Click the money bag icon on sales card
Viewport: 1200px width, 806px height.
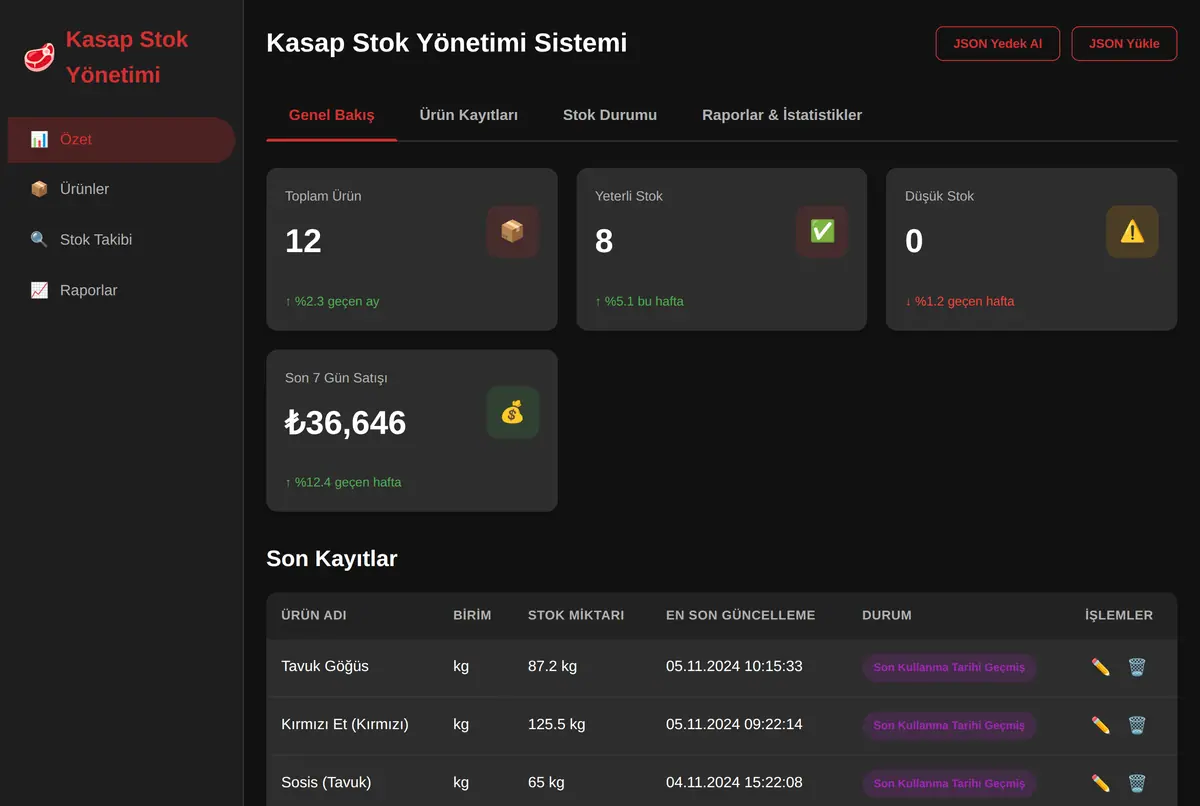point(512,412)
